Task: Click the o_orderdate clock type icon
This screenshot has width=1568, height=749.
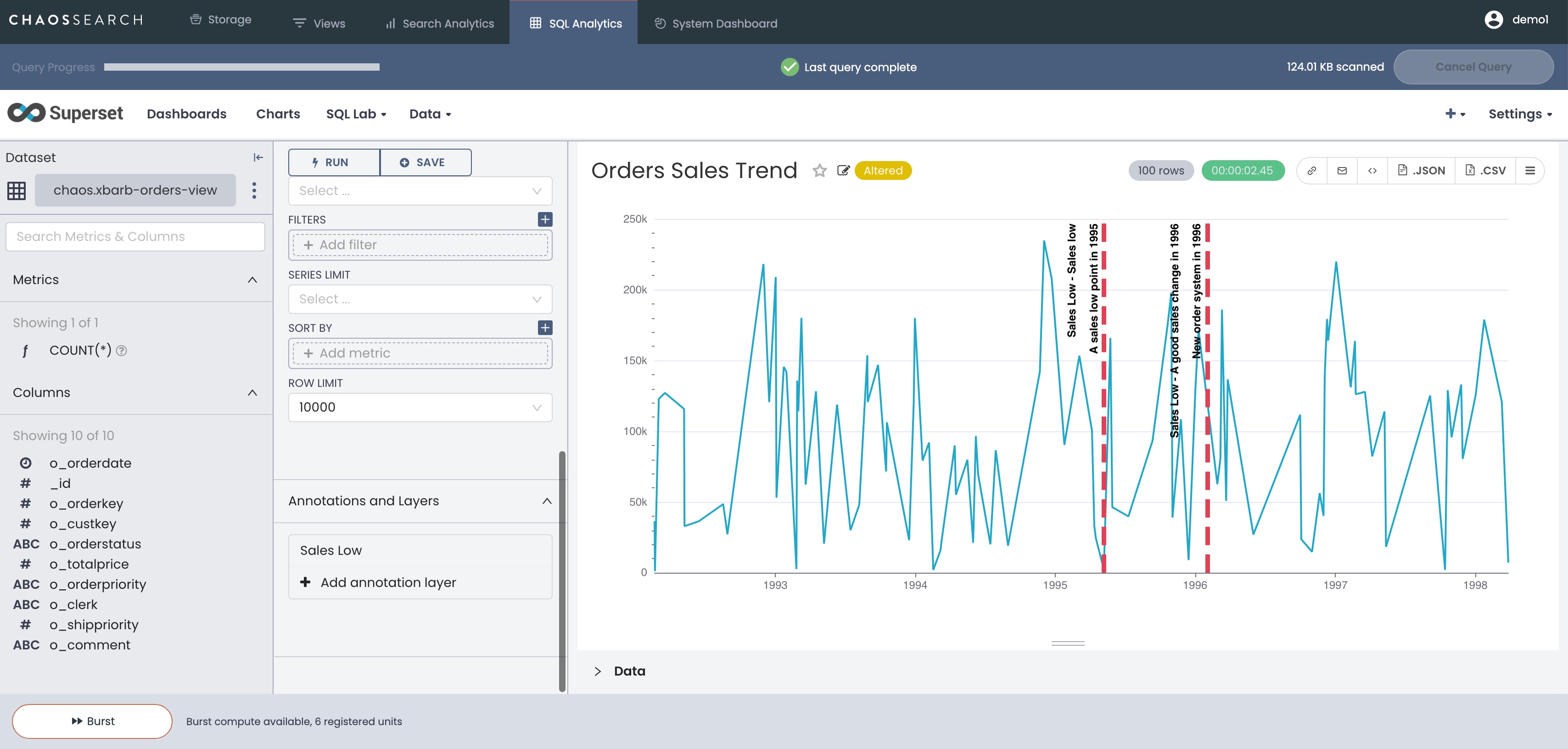Action: [x=26, y=463]
